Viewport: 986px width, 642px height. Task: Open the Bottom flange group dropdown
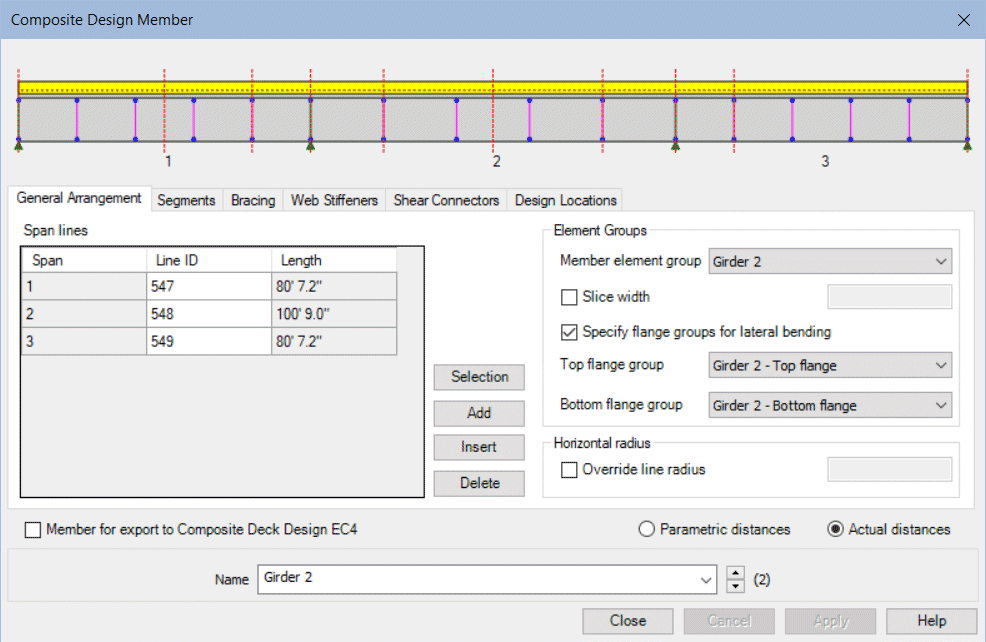coord(940,406)
